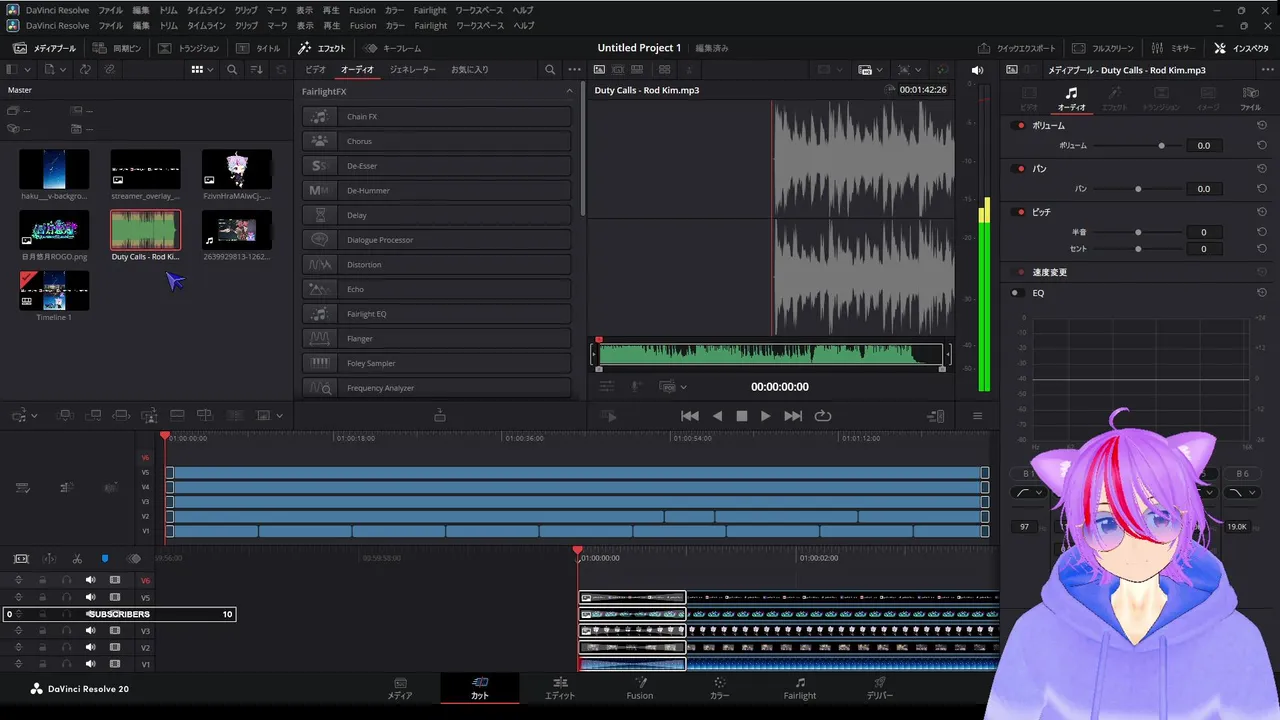Select the Chain FX effect
The height and width of the screenshot is (720, 1280).
437,117
